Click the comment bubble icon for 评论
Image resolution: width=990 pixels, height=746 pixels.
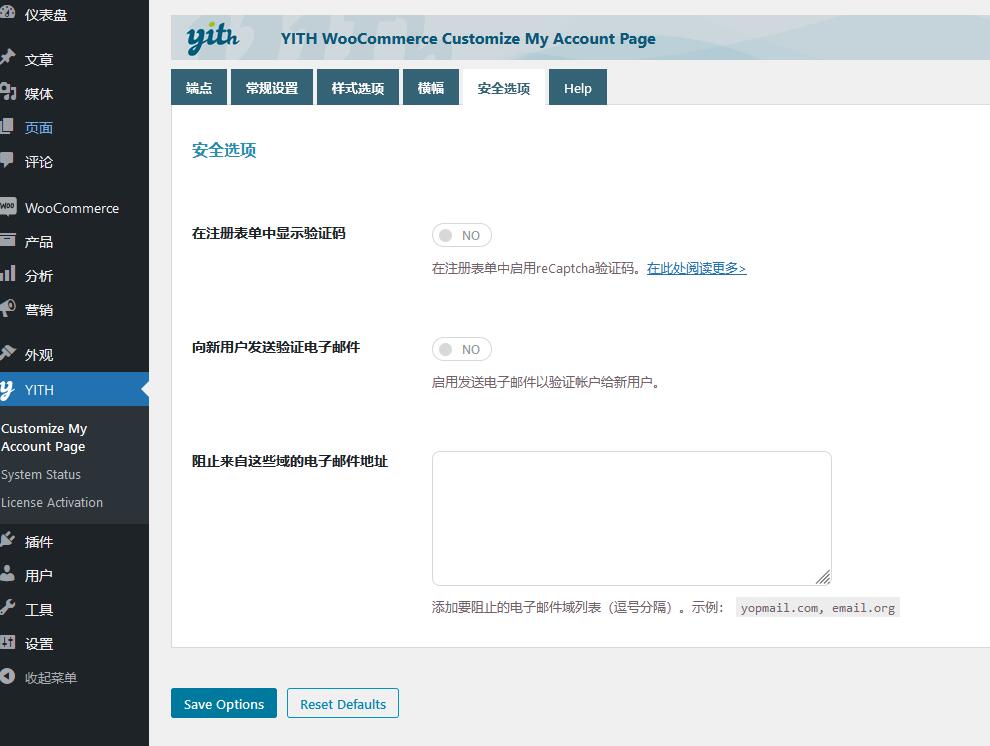point(7,161)
